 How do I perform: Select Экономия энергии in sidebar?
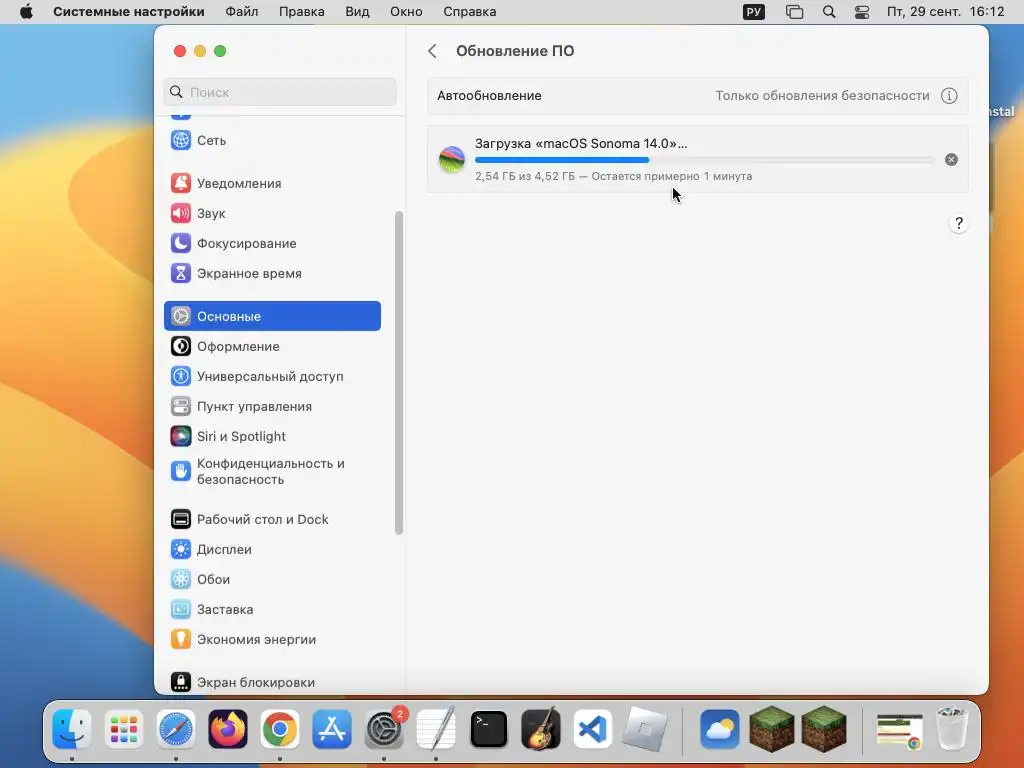tap(272, 639)
